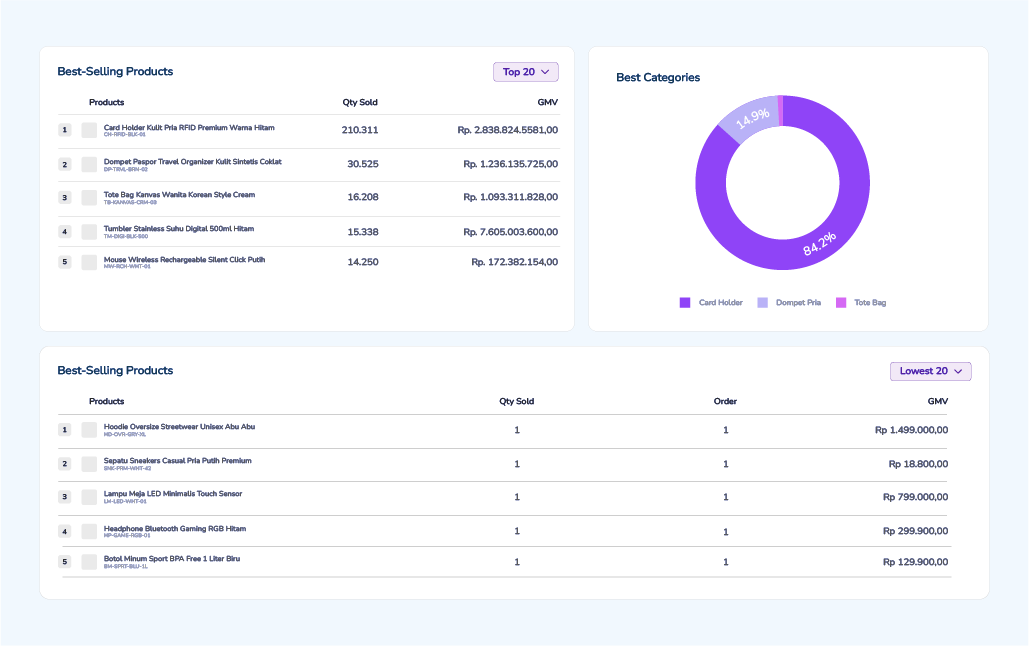Click the Dompet Pria legend swatch

tap(762, 303)
